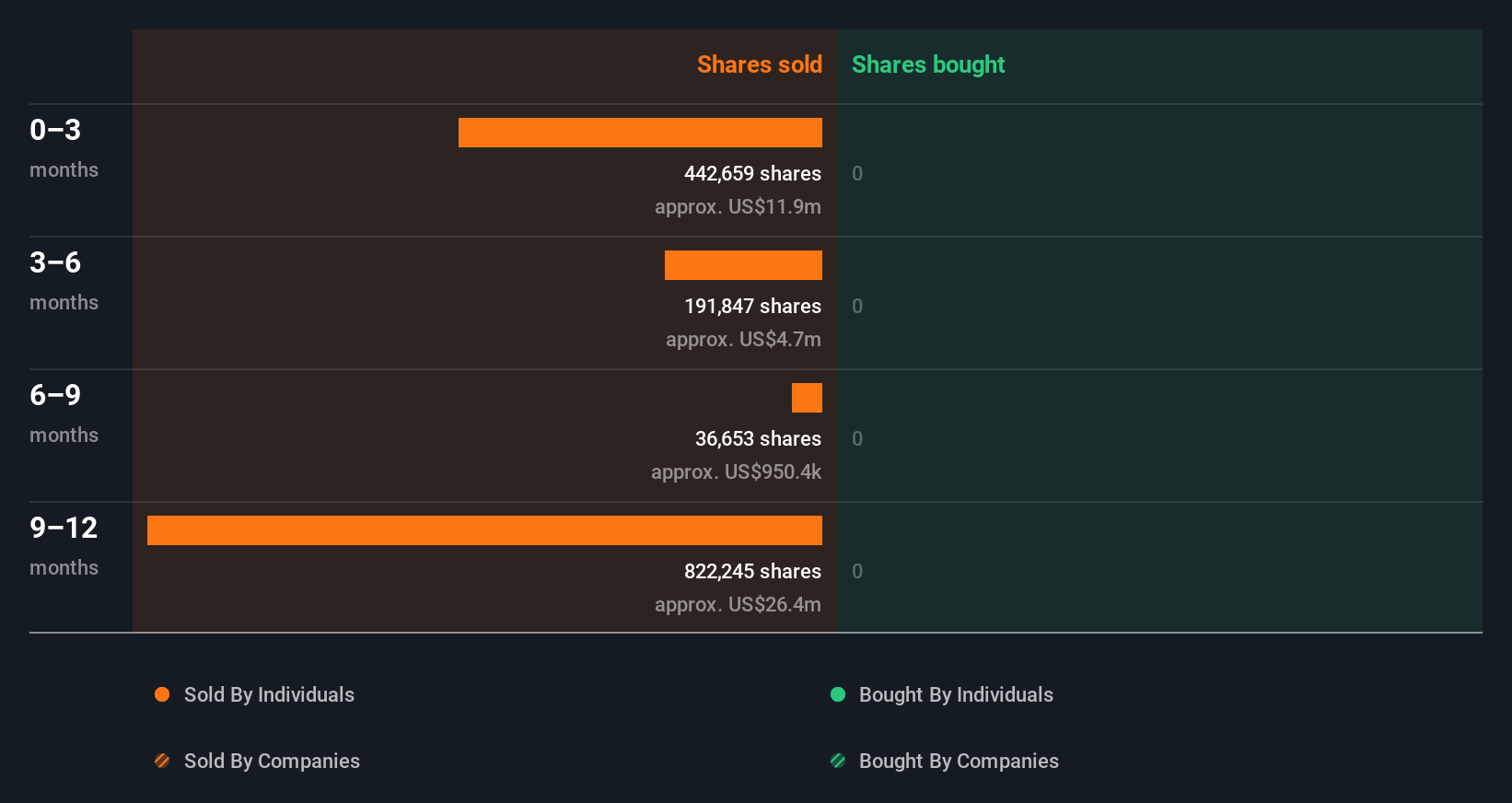Viewport: 1512px width, 803px height.
Task: Click the striped Bought By Companies legend icon
Action: click(x=838, y=761)
